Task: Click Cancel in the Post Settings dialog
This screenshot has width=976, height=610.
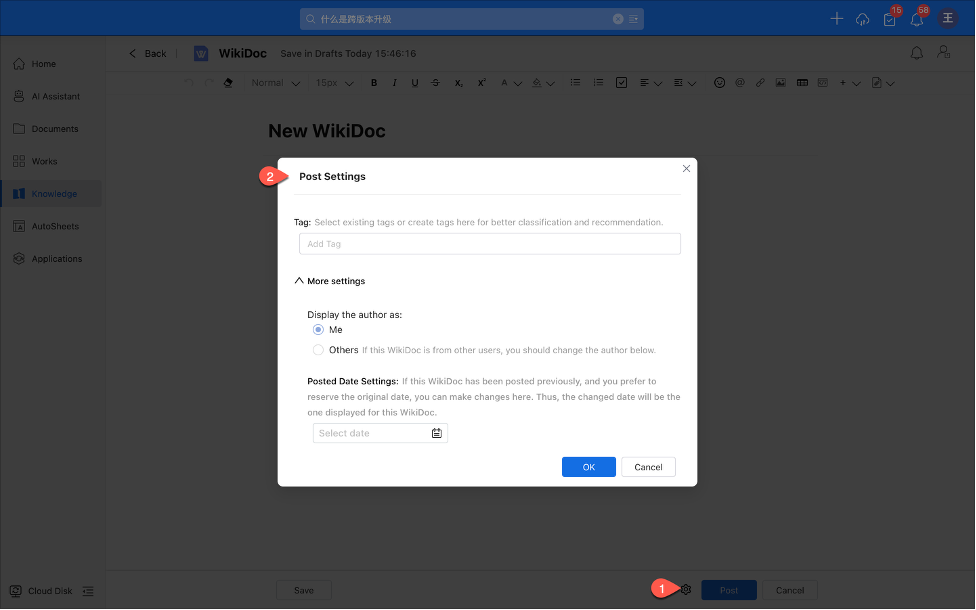Action: point(648,467)
